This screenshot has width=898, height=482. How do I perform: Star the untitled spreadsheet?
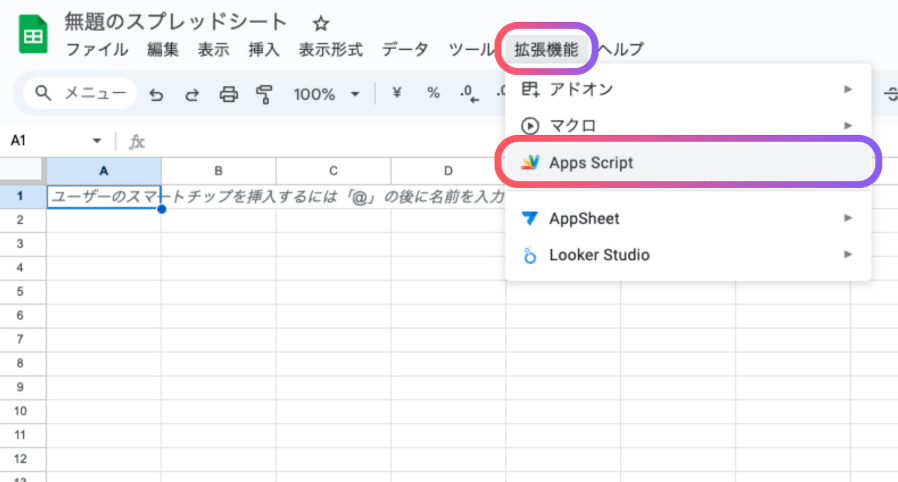(x=321, y=23)
